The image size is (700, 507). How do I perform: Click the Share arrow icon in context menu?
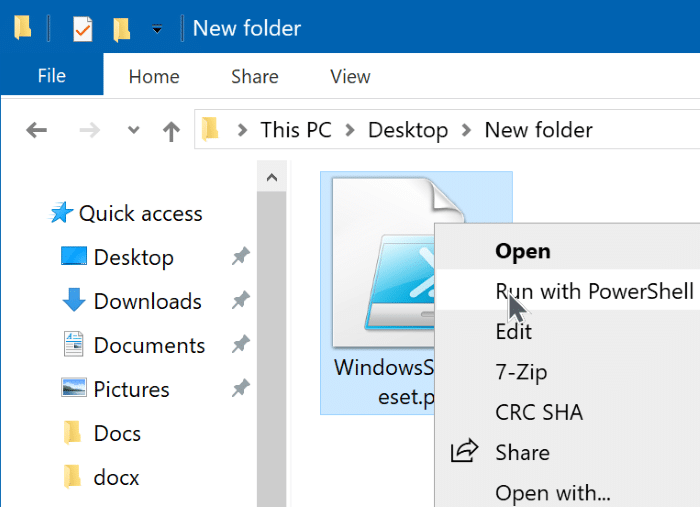tap(464, 451)
